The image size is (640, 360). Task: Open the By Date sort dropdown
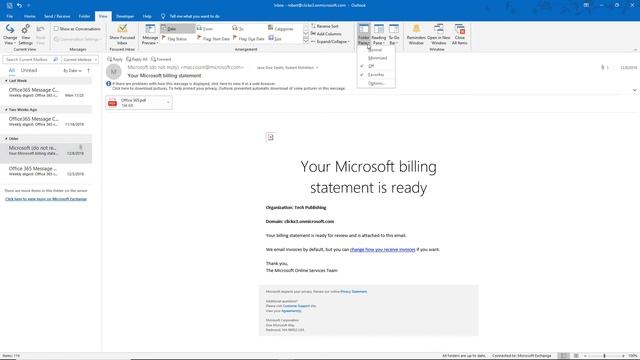tap(72, 71)
